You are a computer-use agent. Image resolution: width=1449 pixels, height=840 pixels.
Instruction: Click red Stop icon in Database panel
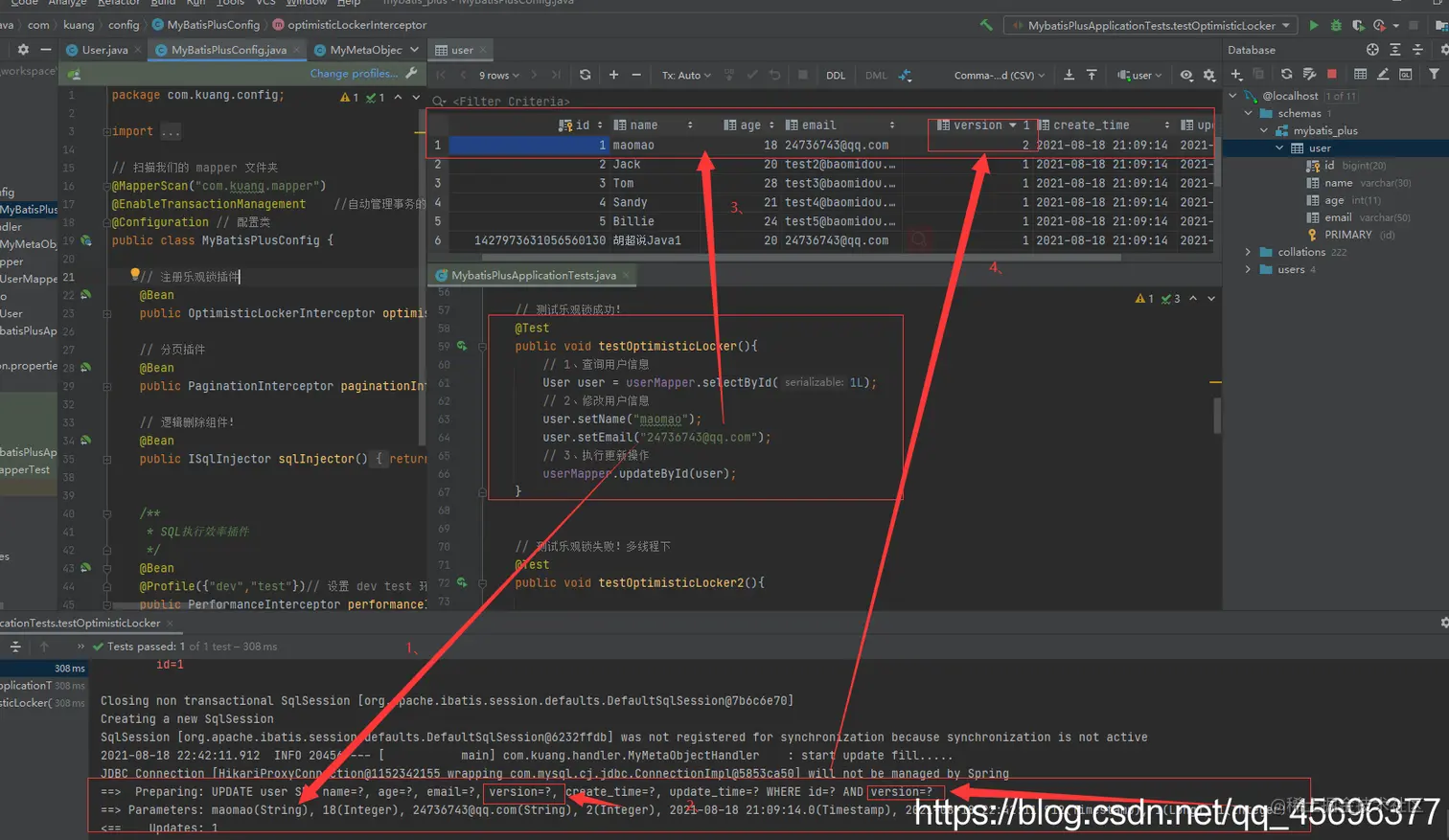pyautogui.click(x=1331, y=74)
